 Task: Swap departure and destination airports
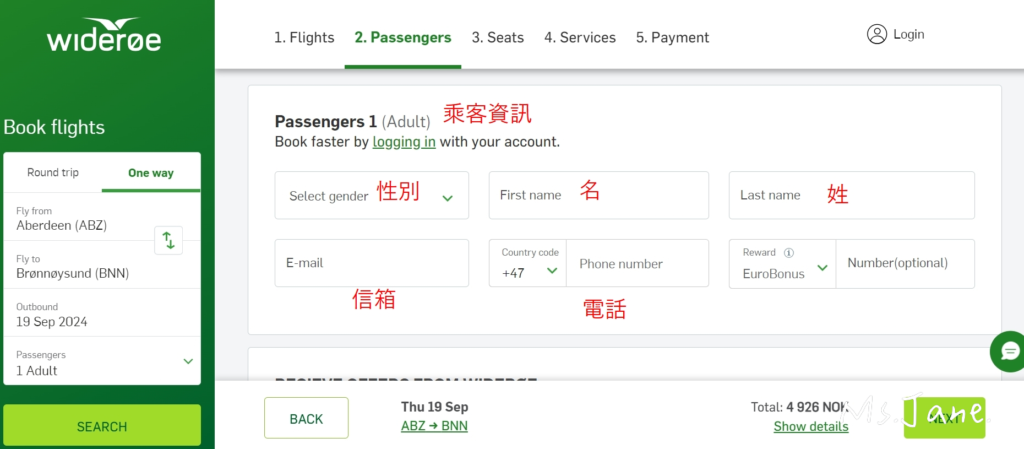(x=168, y=240)
